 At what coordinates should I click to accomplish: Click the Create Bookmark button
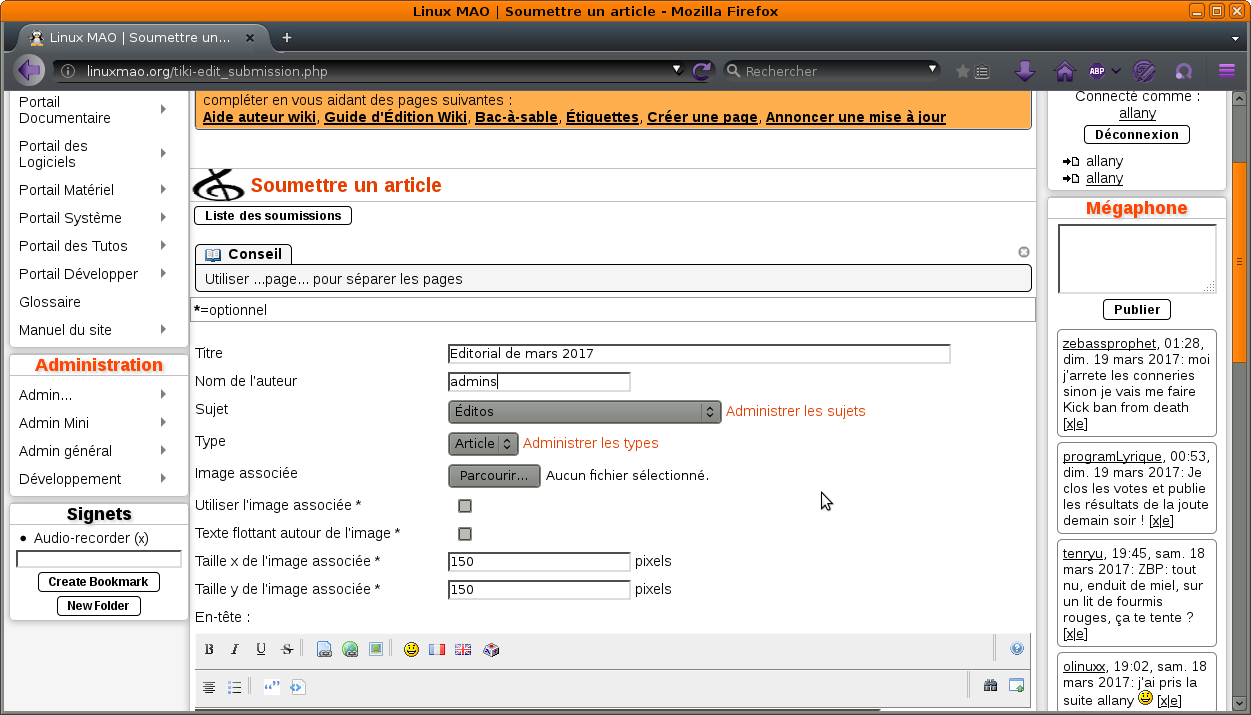[98, 582]
